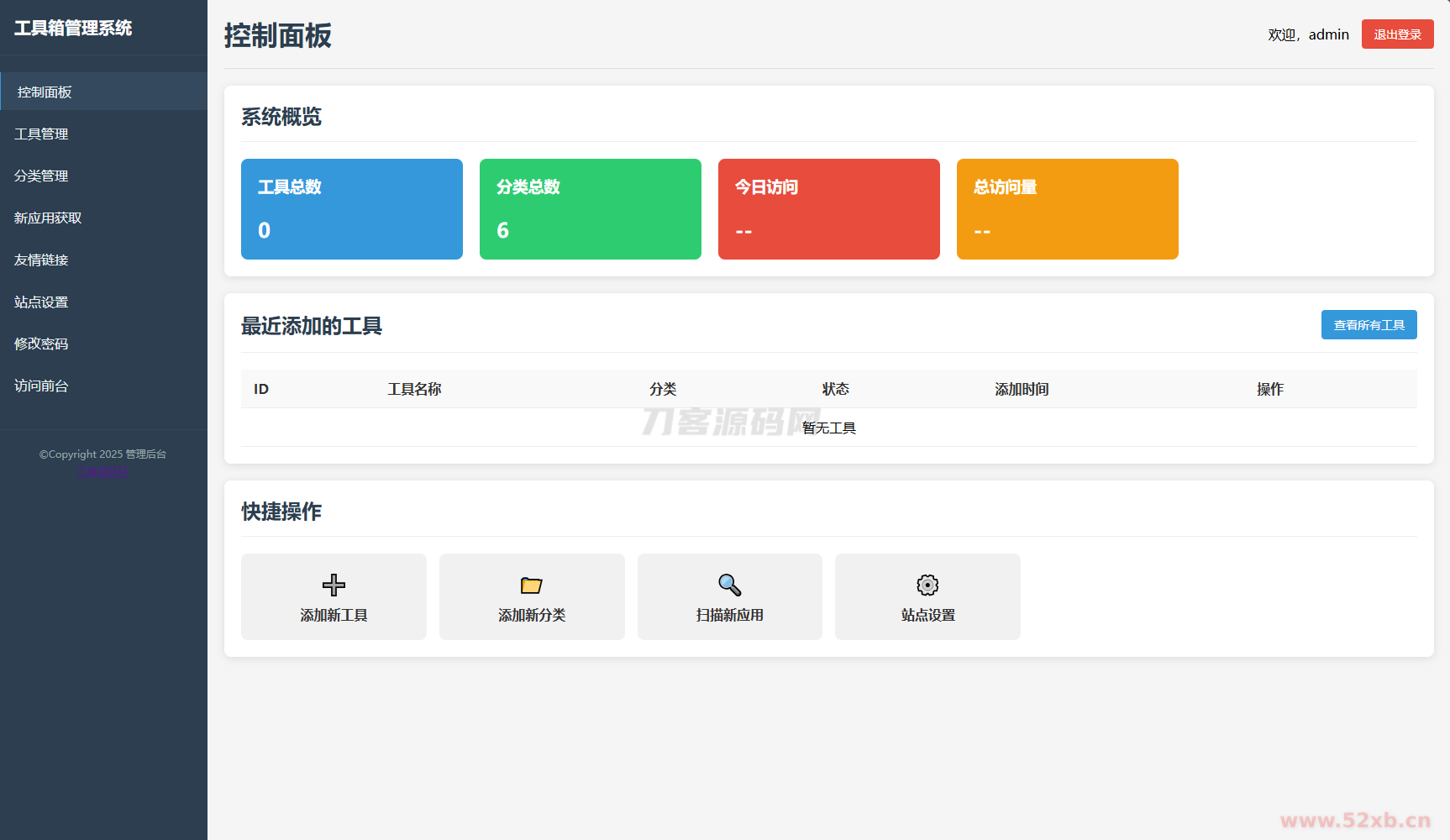This screenshot has width=1450, height=840.
Task: Select 新应用获取 from the sidebar
Action: click(x=48, y=218)
